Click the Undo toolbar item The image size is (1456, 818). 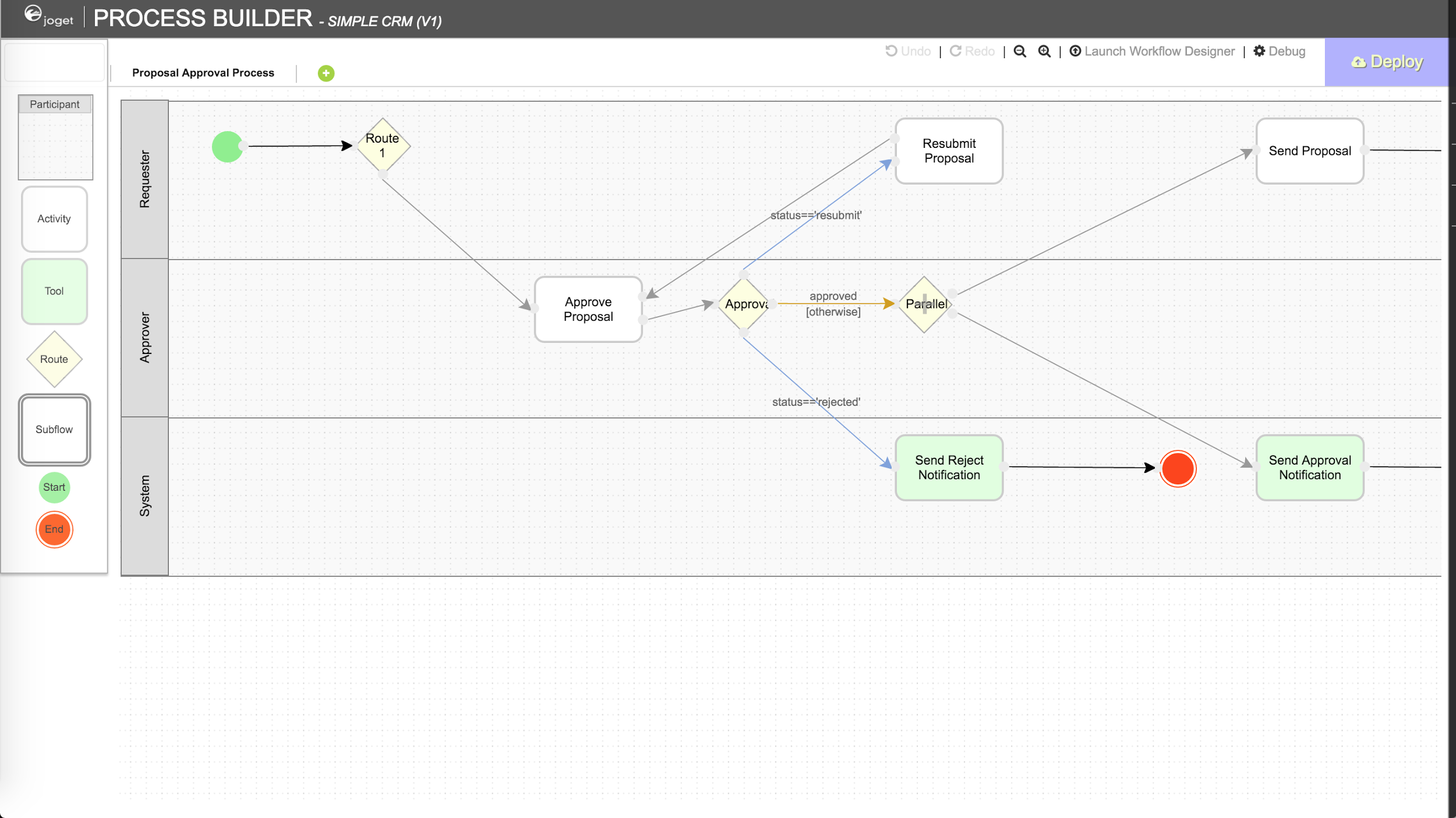908,51
